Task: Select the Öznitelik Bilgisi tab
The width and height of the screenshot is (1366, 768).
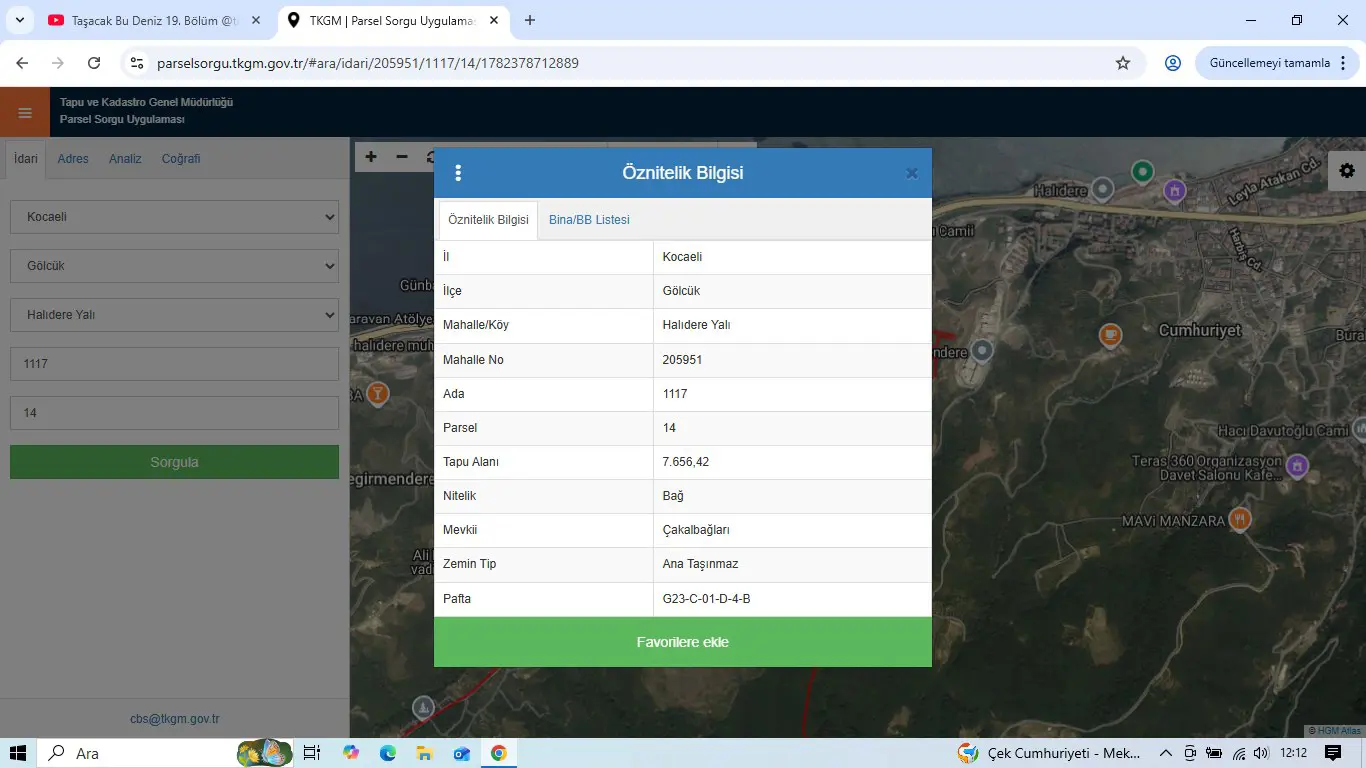Action: point(488,220)
